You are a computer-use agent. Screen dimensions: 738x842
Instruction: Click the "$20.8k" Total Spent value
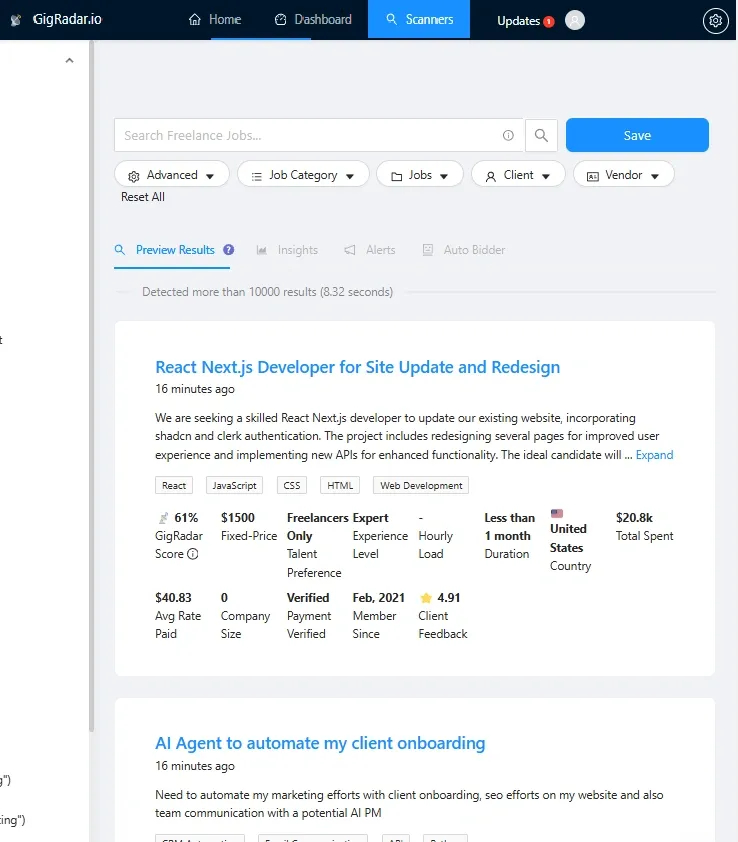634,518
